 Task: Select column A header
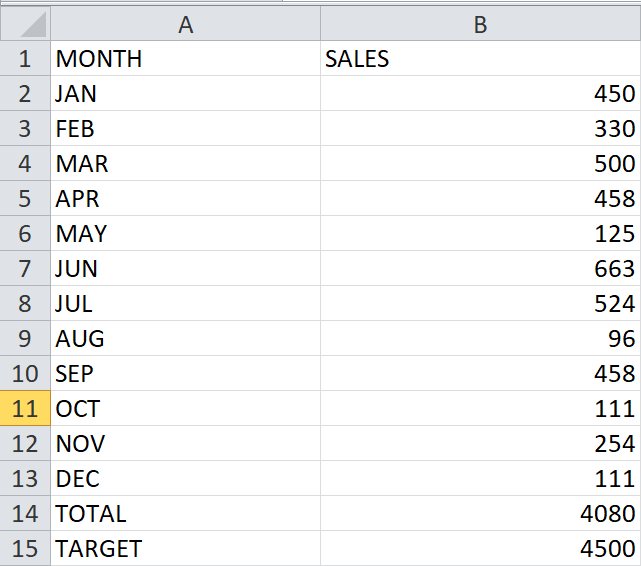coord(185,24)
